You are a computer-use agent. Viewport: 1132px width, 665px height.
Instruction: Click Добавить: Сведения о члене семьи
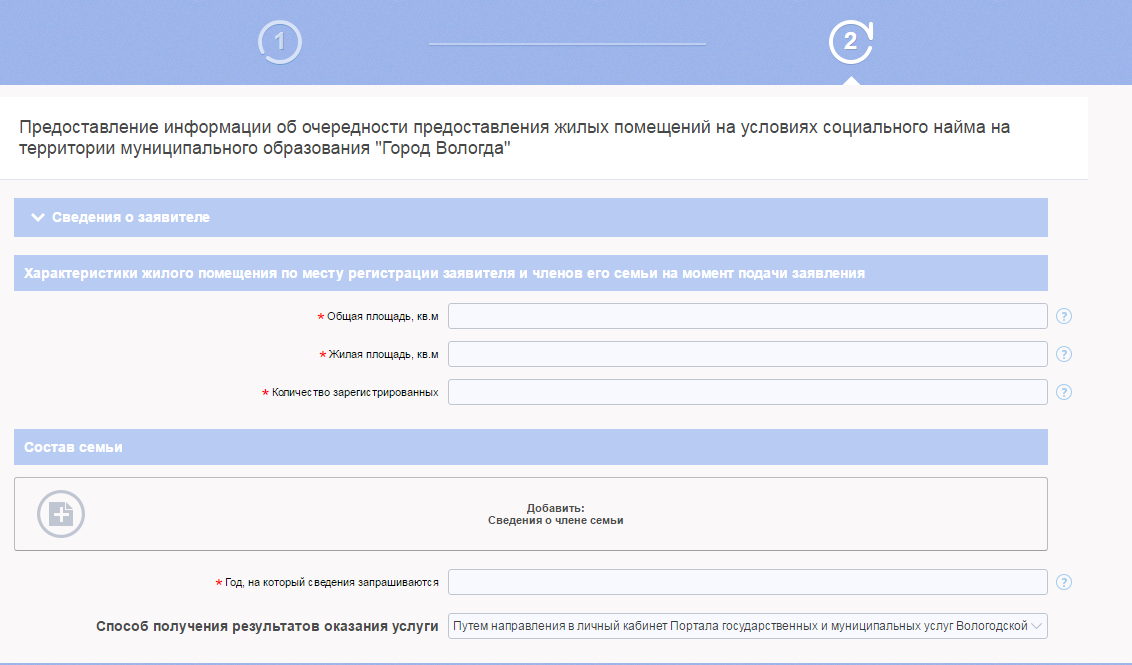[x=555, y=514]
